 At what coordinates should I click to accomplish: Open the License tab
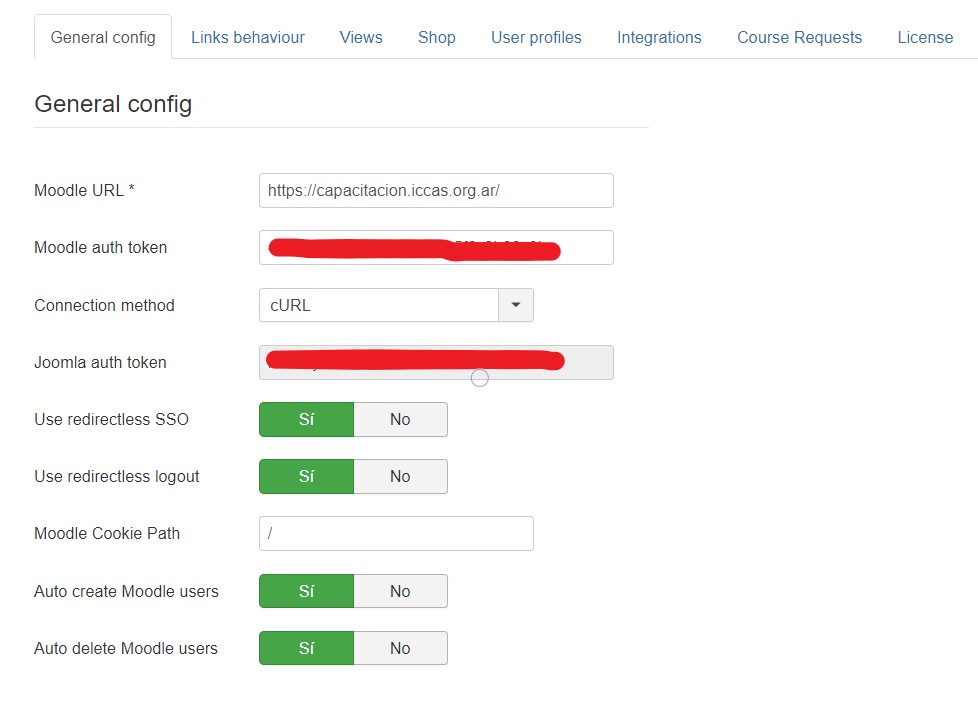(924, 37)
